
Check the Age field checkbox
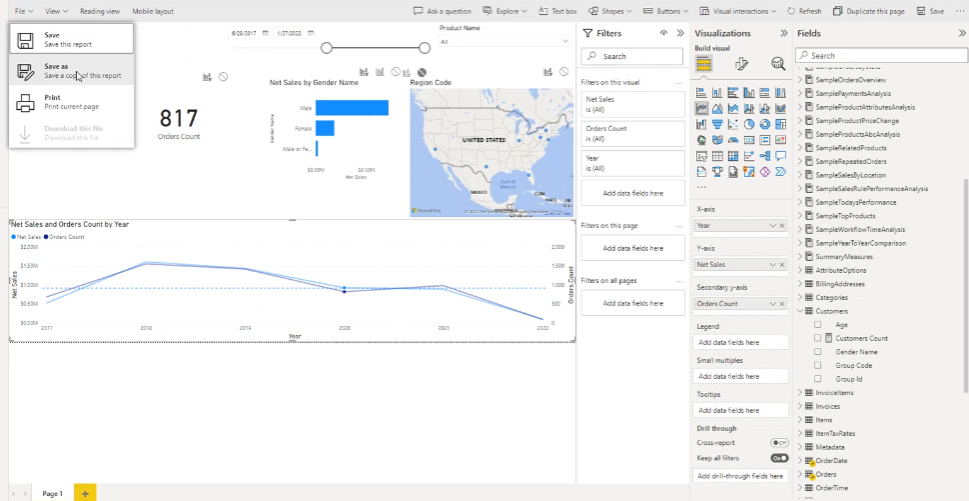tap(818, 324)
